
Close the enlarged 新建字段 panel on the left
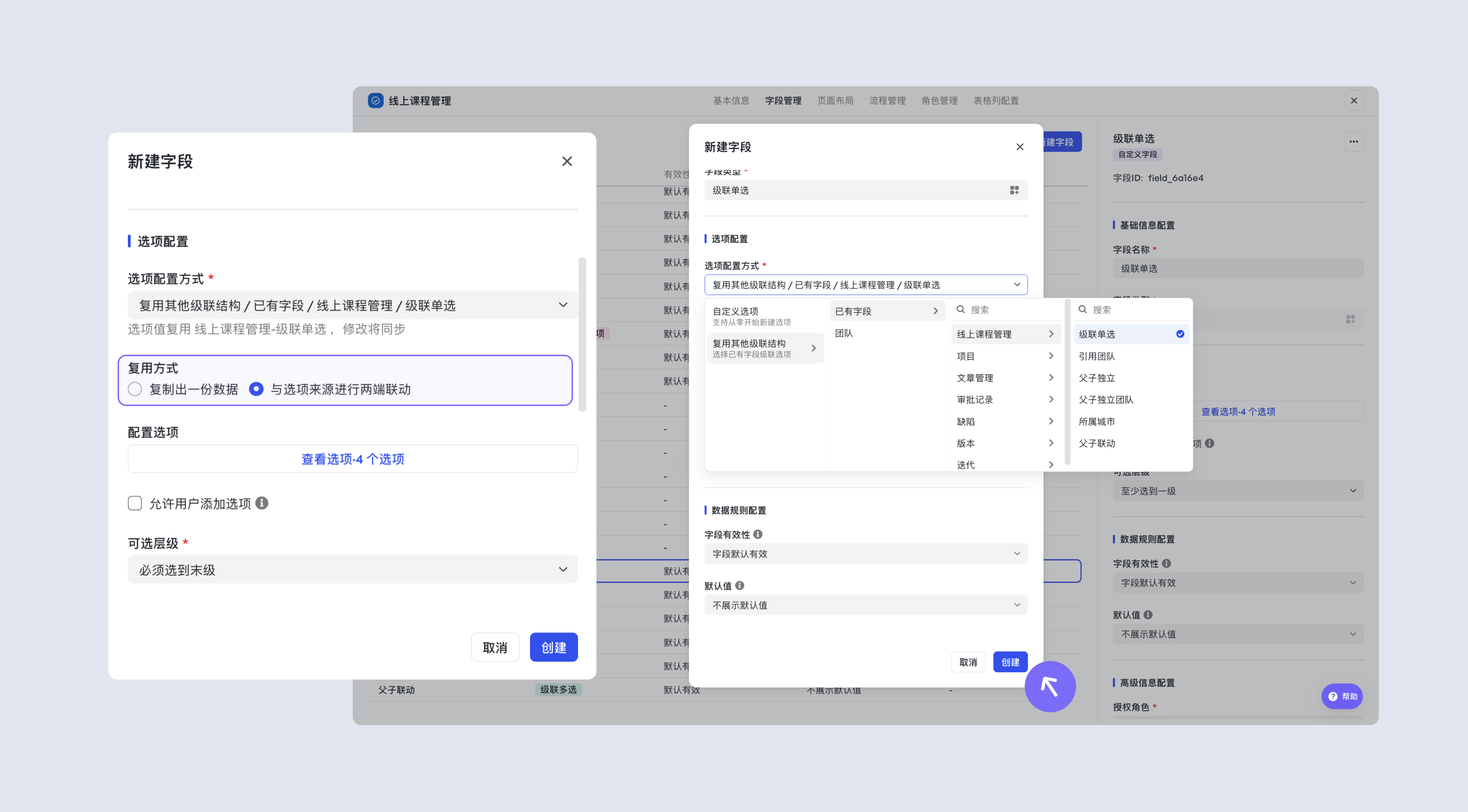(x=567, y=162)
